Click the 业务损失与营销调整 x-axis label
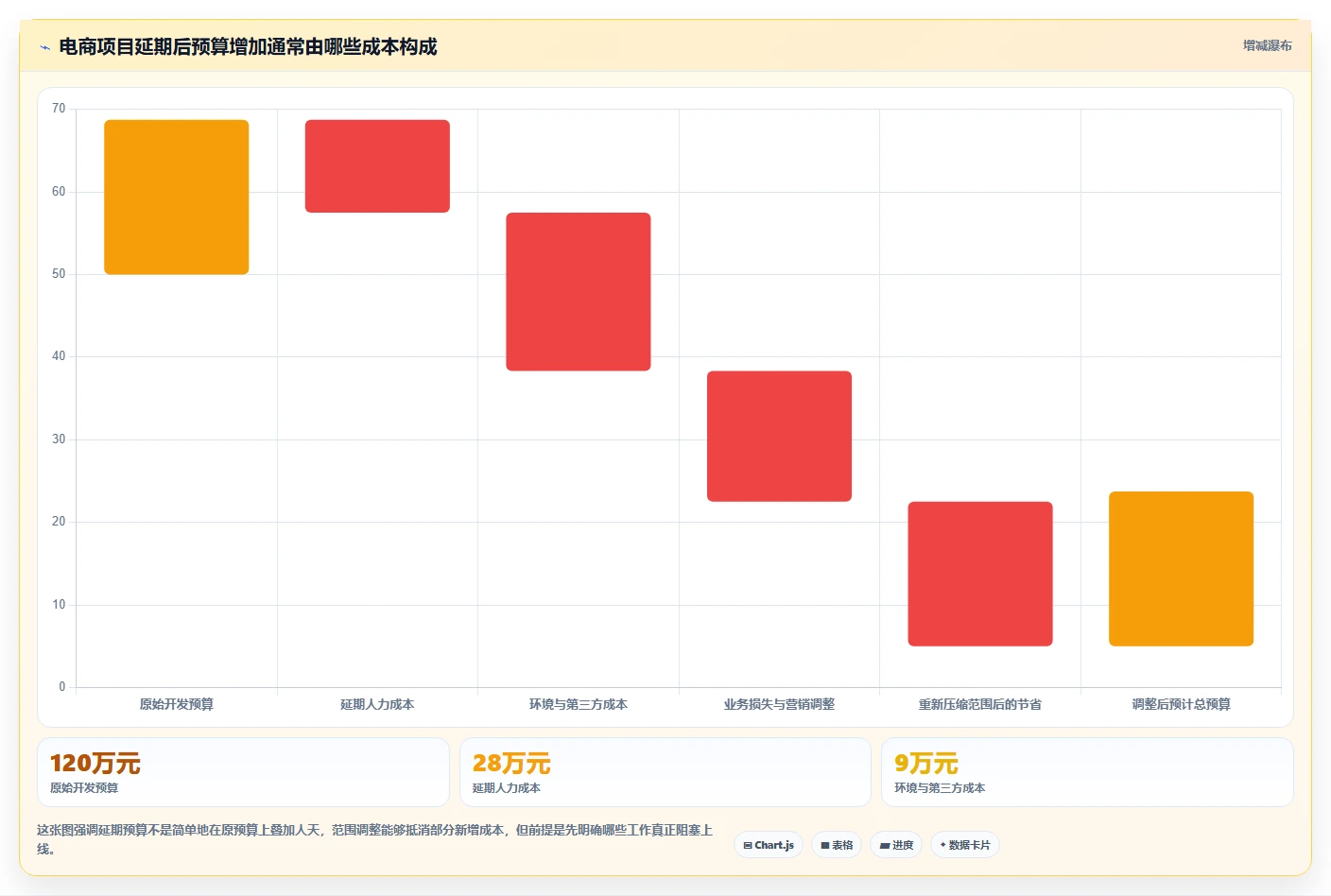 click(779, 704)
